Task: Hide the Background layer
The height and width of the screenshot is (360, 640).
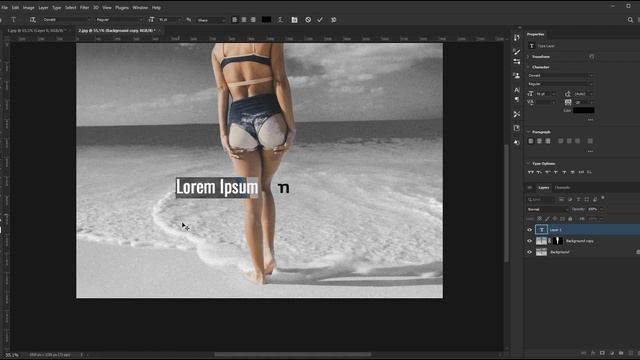Action: [529, 252]
